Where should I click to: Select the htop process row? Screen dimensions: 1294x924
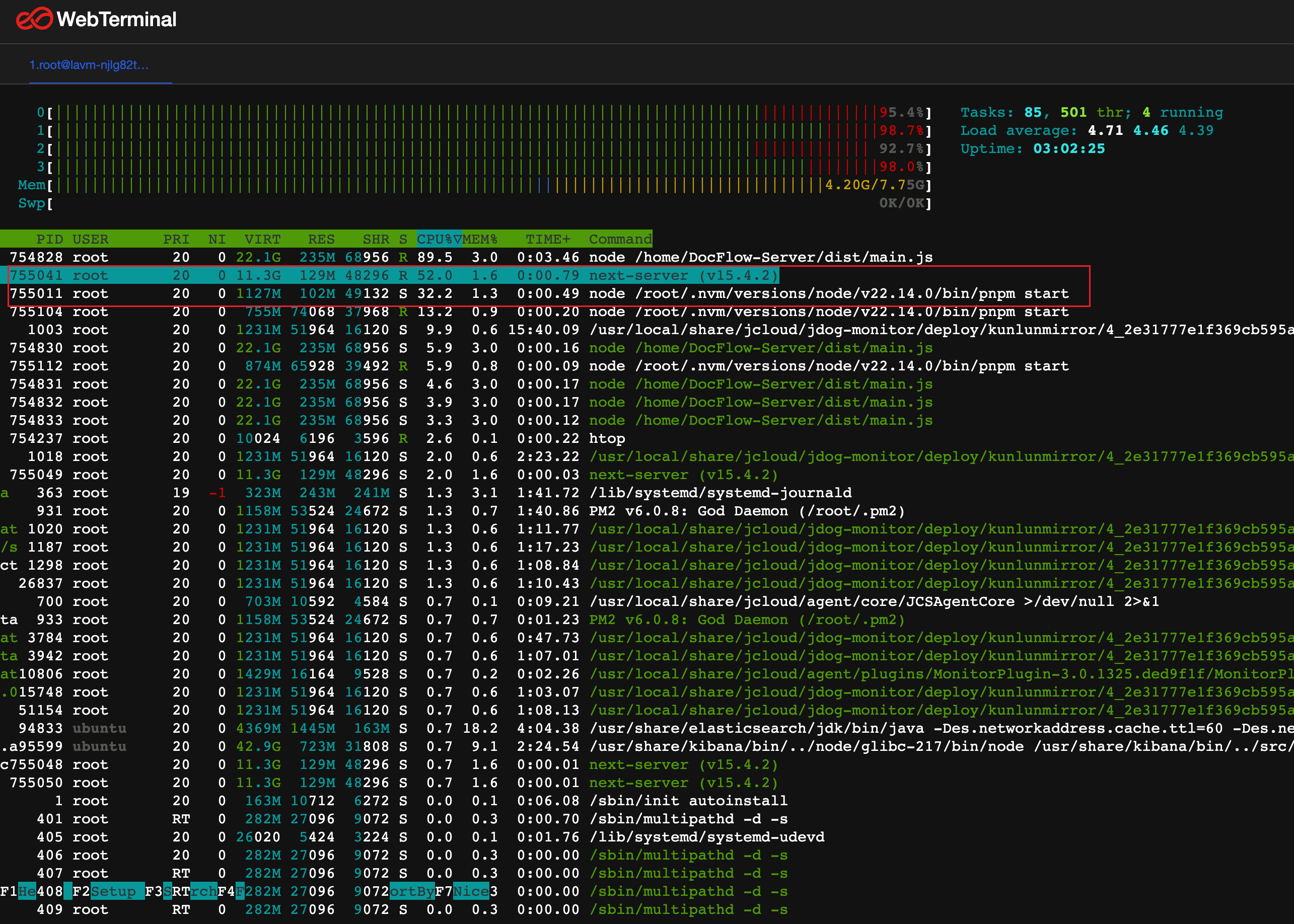tap(606, 439)
